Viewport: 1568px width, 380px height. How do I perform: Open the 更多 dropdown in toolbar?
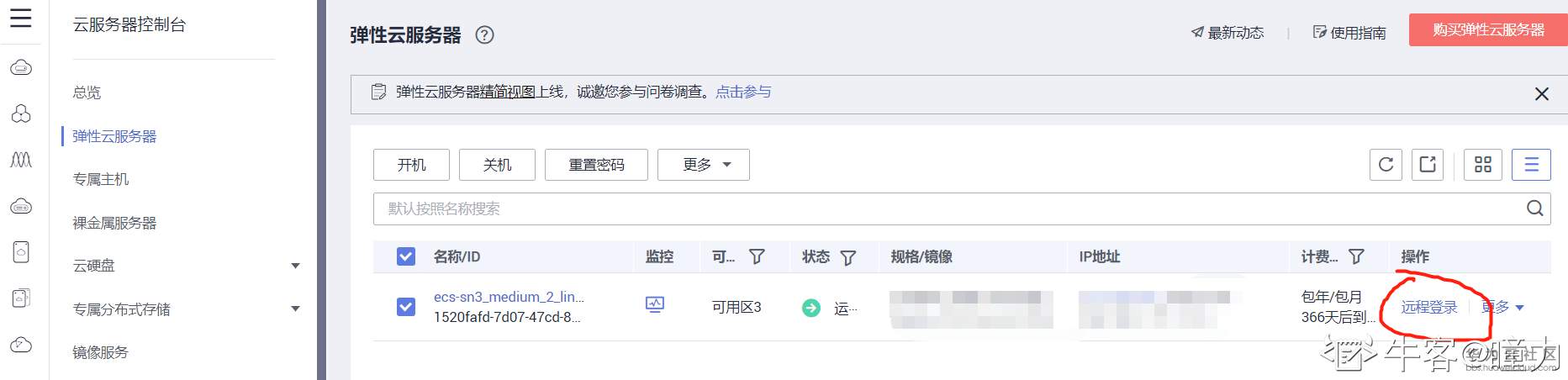coord(703,165)
